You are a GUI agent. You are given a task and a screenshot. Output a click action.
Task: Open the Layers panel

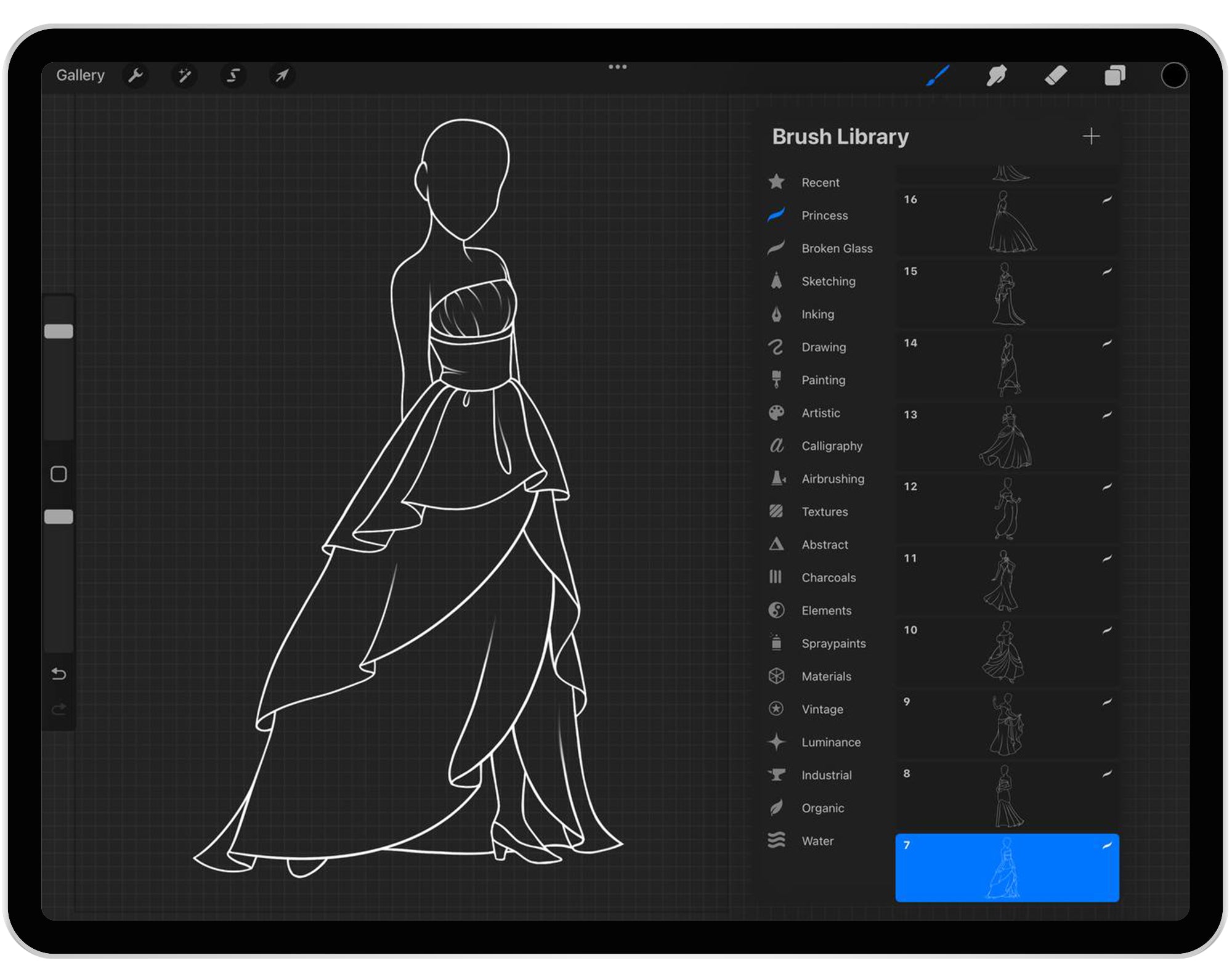[1115, 75]
